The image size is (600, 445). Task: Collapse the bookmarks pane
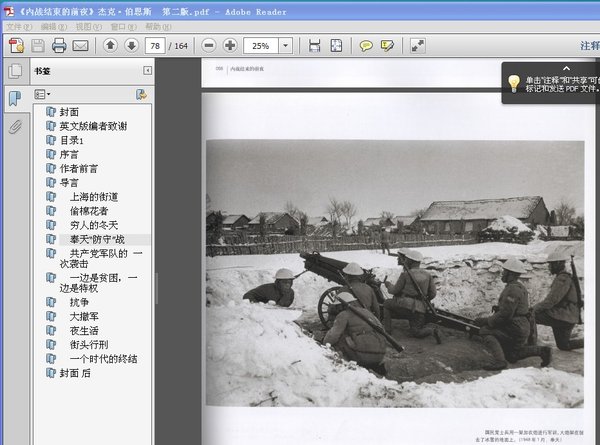[148, 70]
